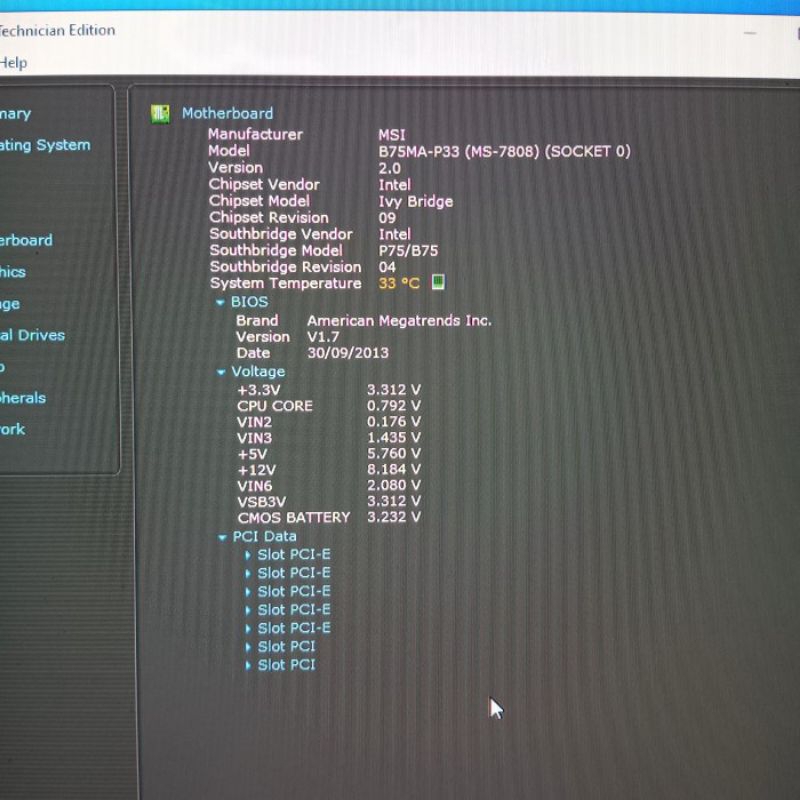Expand the last Slot PCI entry
This screenshot has width=800, height=800.
pos(249,665)
